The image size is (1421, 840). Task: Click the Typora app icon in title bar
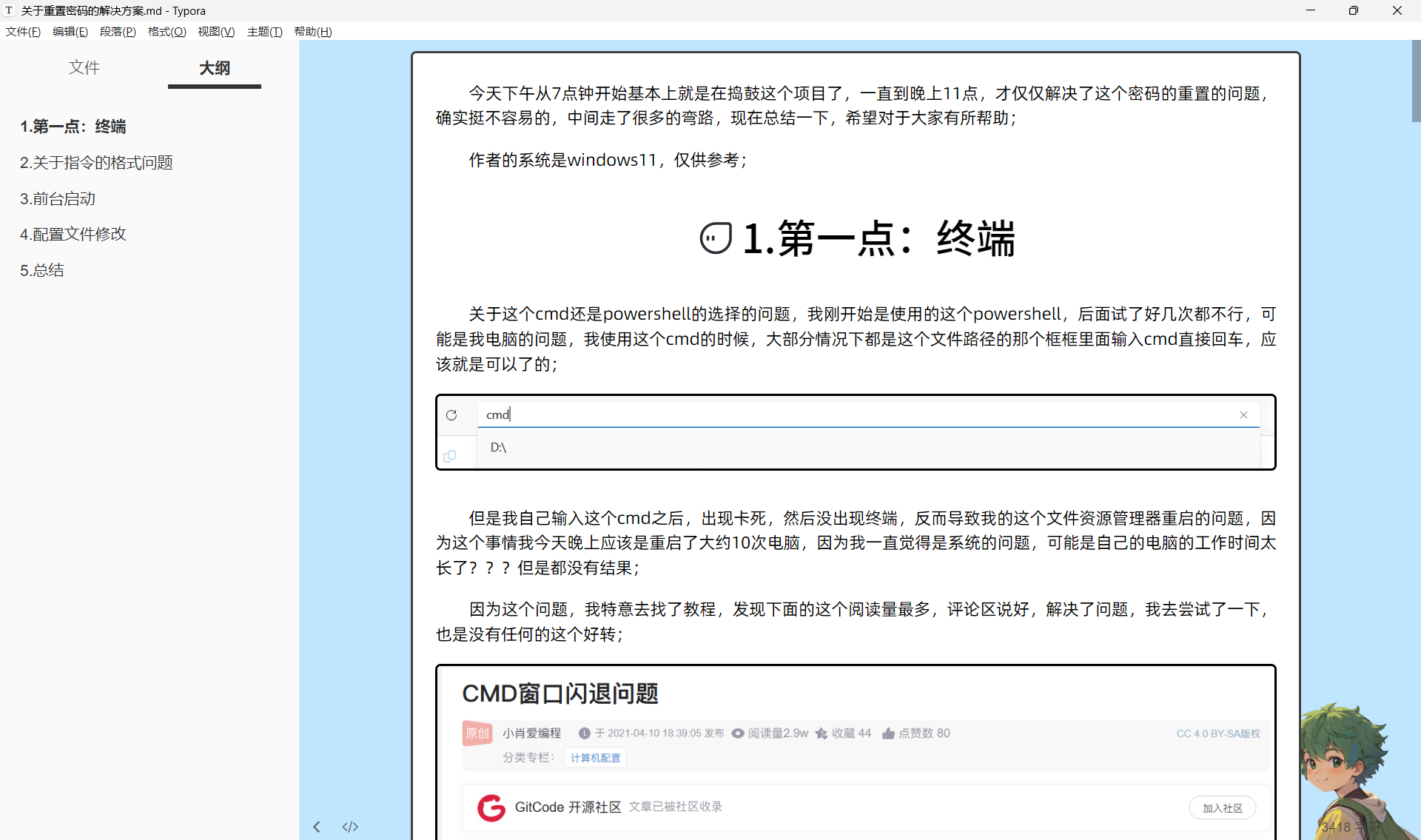pos(8,10)
